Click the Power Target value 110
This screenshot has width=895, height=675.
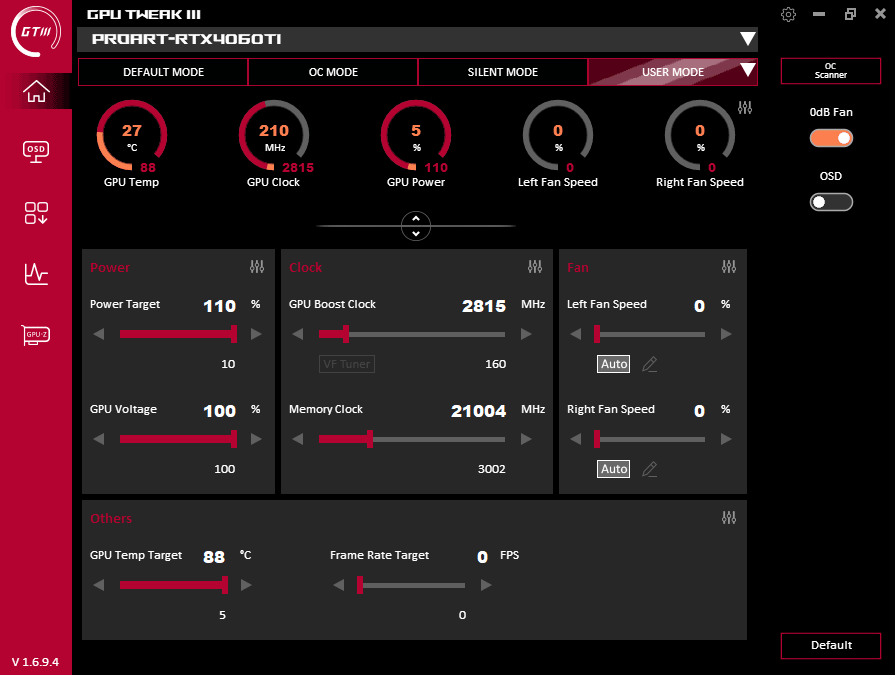(x=220, y=306)
